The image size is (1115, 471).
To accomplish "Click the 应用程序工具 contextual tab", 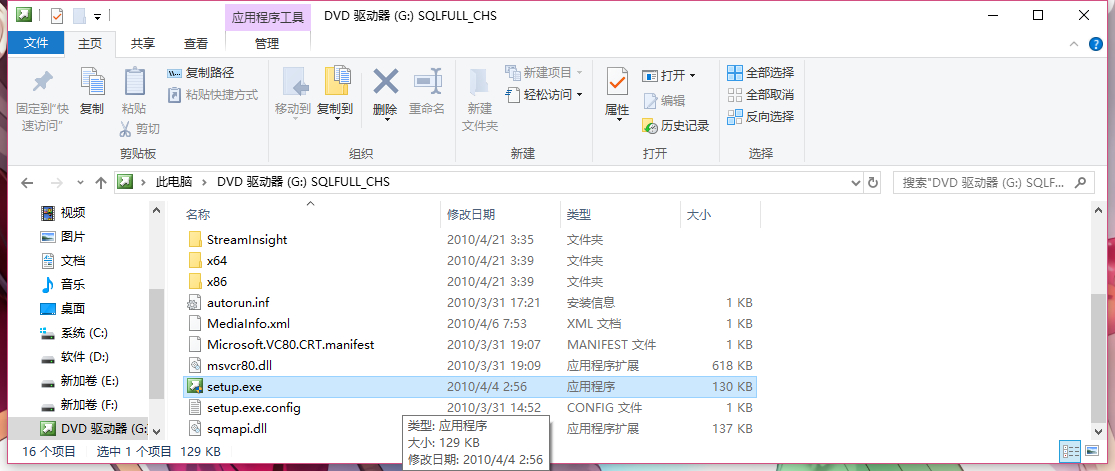I will (x=267, y=17).
